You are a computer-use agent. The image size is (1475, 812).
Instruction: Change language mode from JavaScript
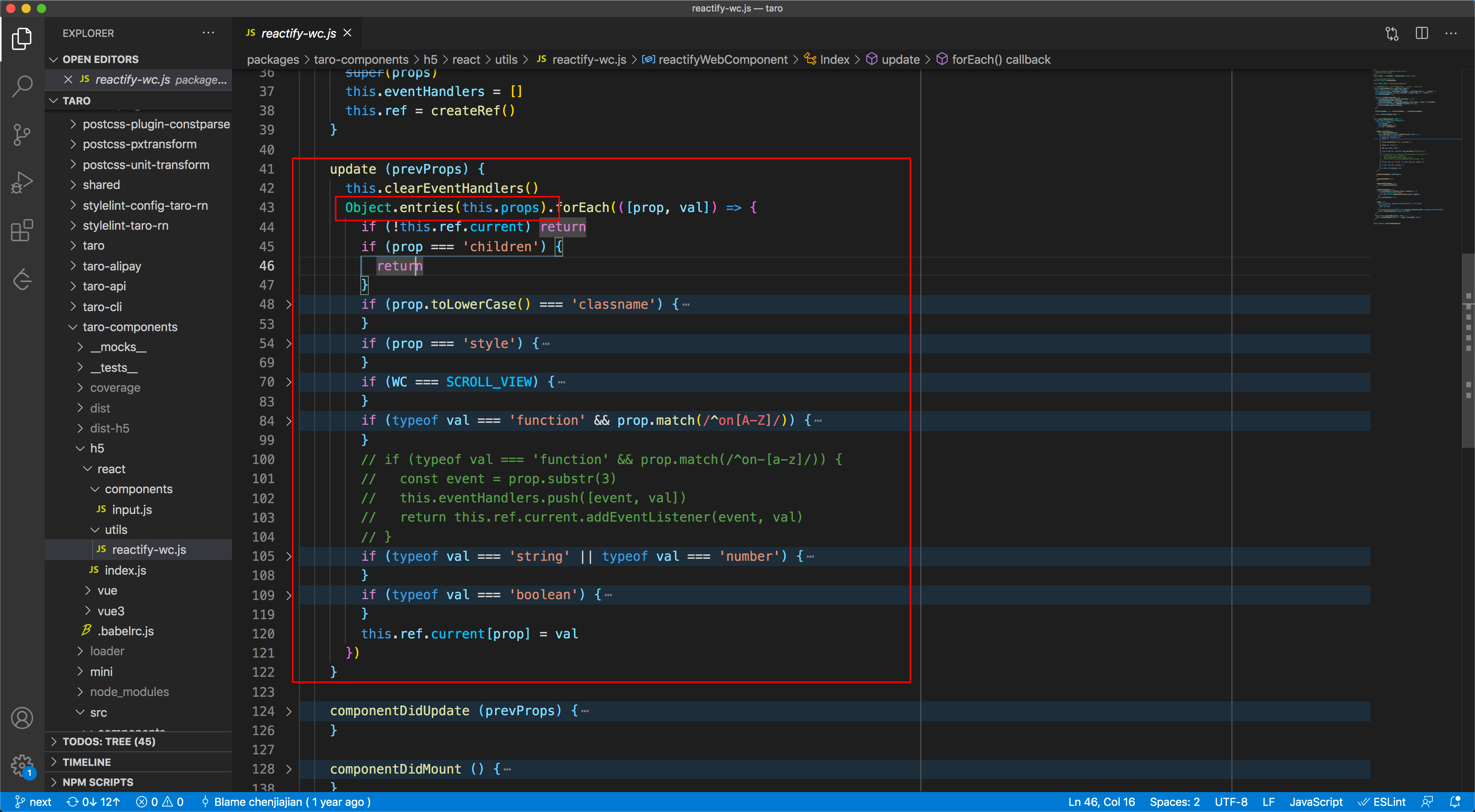point(1315,802)
